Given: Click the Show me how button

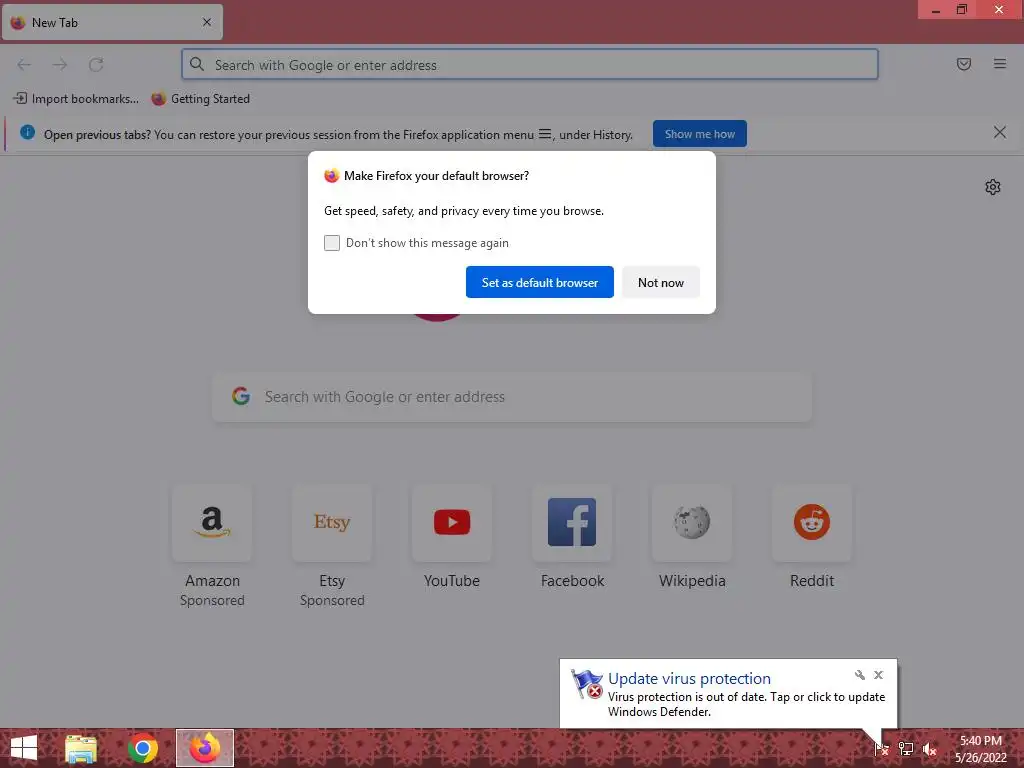Looking at the screenshot, I should point(699,134).
